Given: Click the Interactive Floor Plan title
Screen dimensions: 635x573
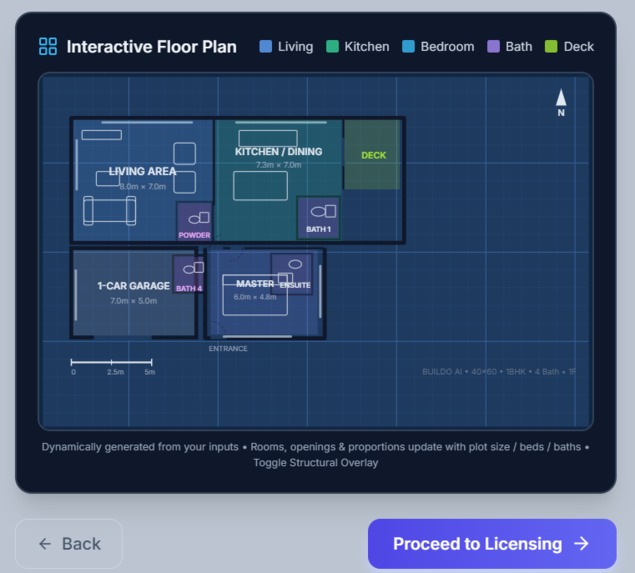Looking at the screenshot, I should pyautogui.click(x=151, y=47).
